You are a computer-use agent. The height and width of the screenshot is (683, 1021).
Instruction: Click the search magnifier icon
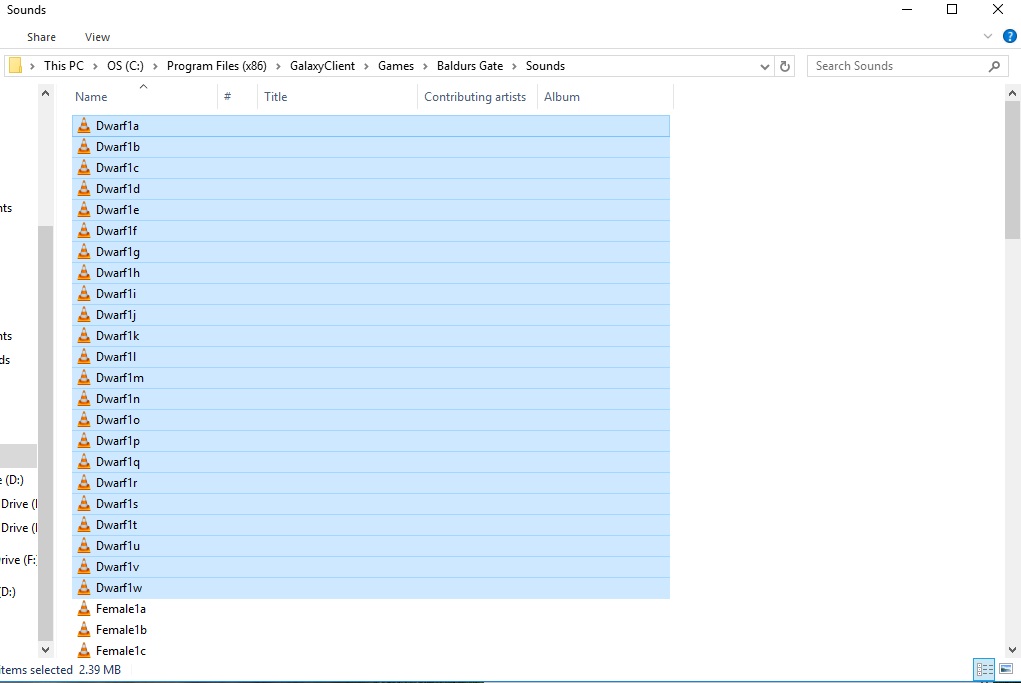tap(994, 66)
